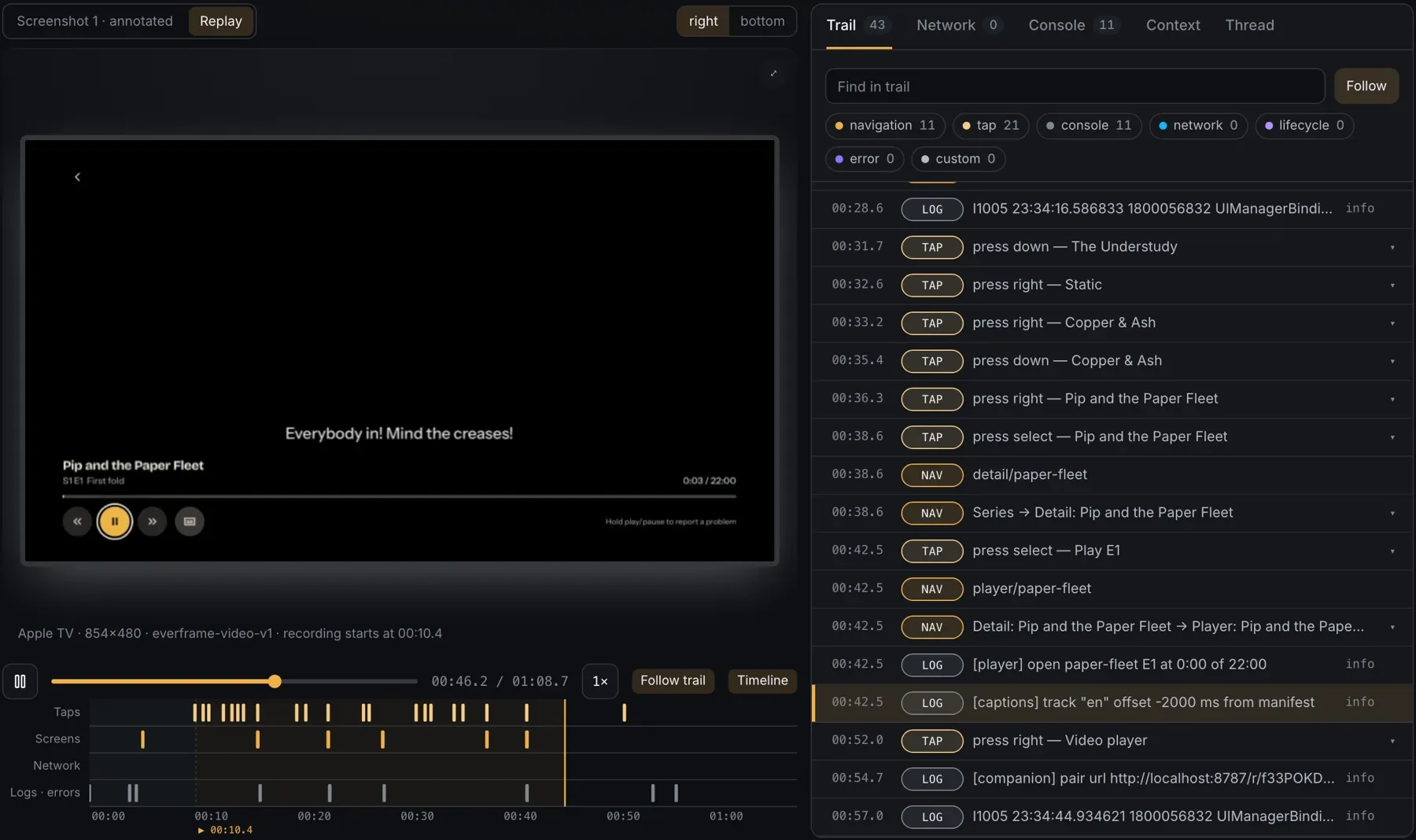Screen dimensions: 1416x840
Task: Toggle the error filter chip
Action: click(x=865, y=159)
